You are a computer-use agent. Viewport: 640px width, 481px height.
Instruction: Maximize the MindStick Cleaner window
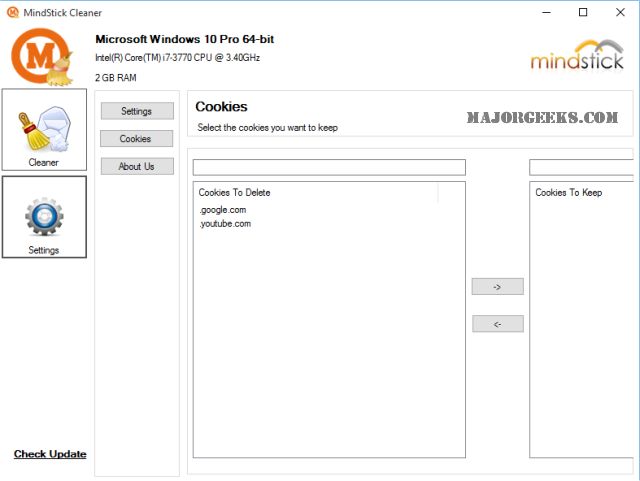[583, 12]
